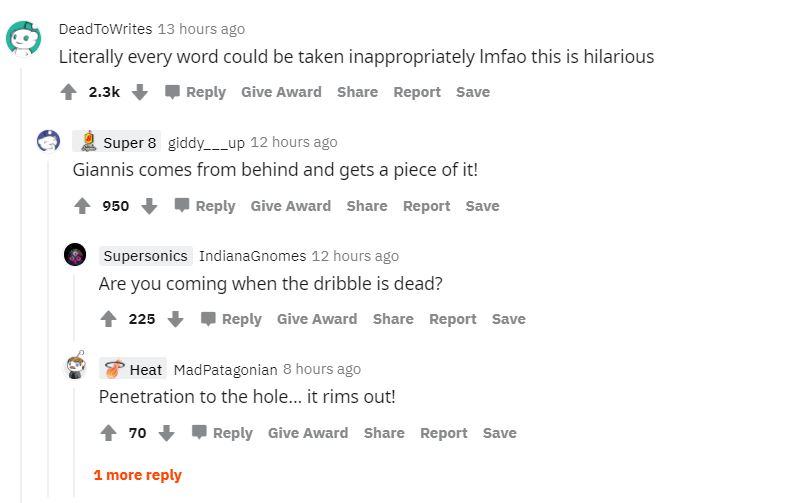Open MadPatagonian username link
Image resolution: width=791 pixels, height=503 pixels.
point(218,370)
